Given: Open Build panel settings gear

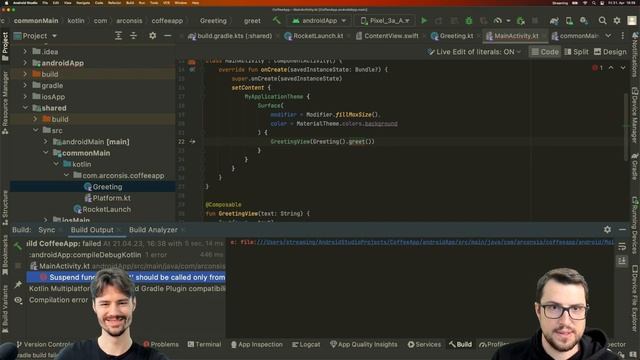Looking at the screenshot, I should 607,230.
